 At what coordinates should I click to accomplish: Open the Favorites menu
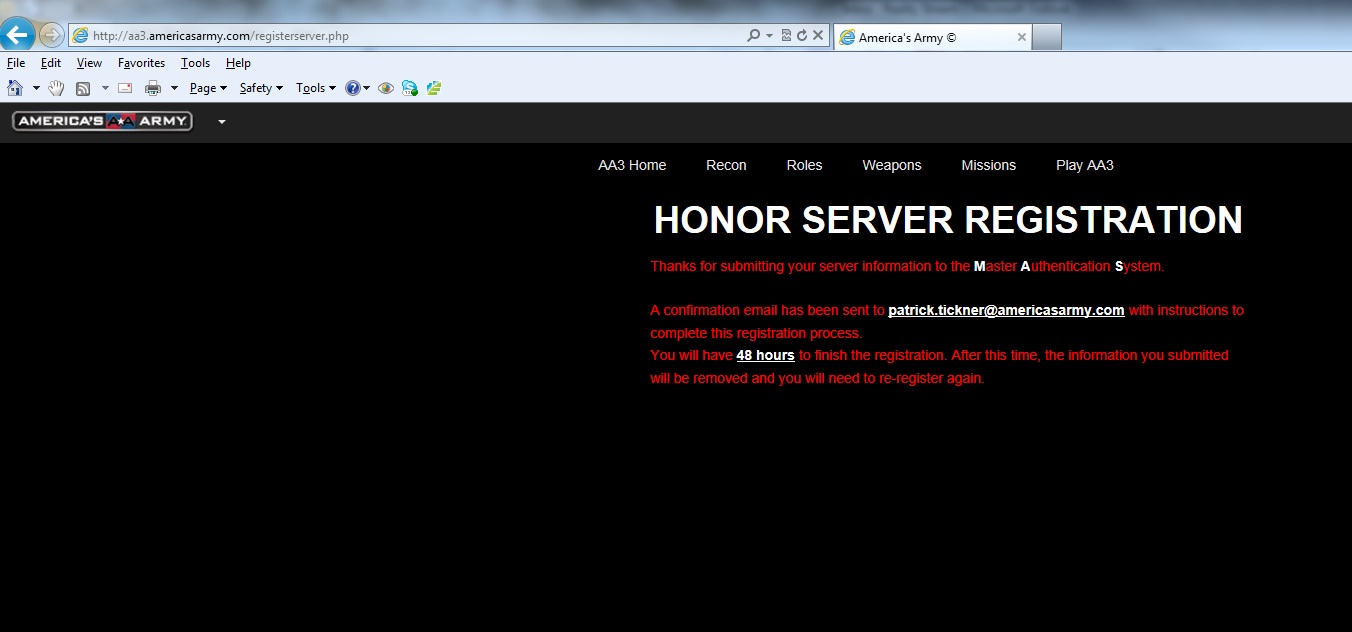141,63
